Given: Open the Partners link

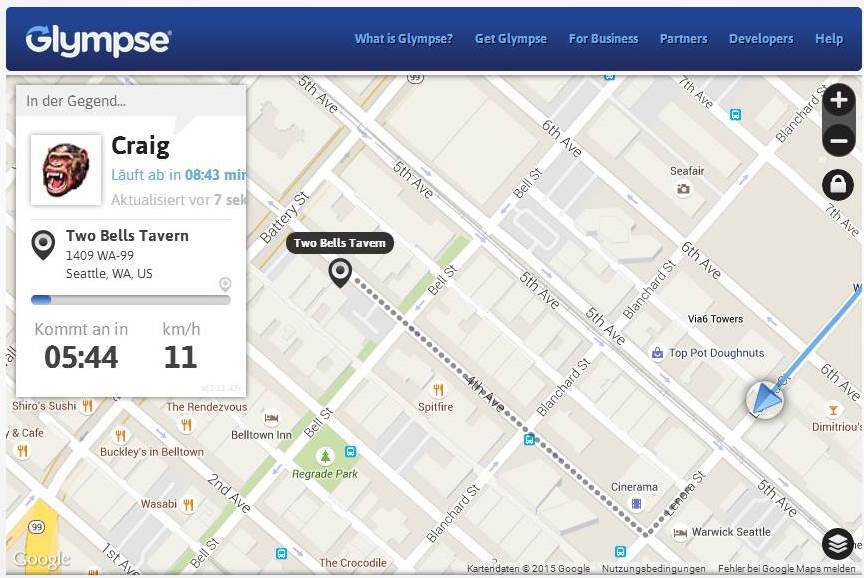Looking at the screenshot, I should click(683, 39).
